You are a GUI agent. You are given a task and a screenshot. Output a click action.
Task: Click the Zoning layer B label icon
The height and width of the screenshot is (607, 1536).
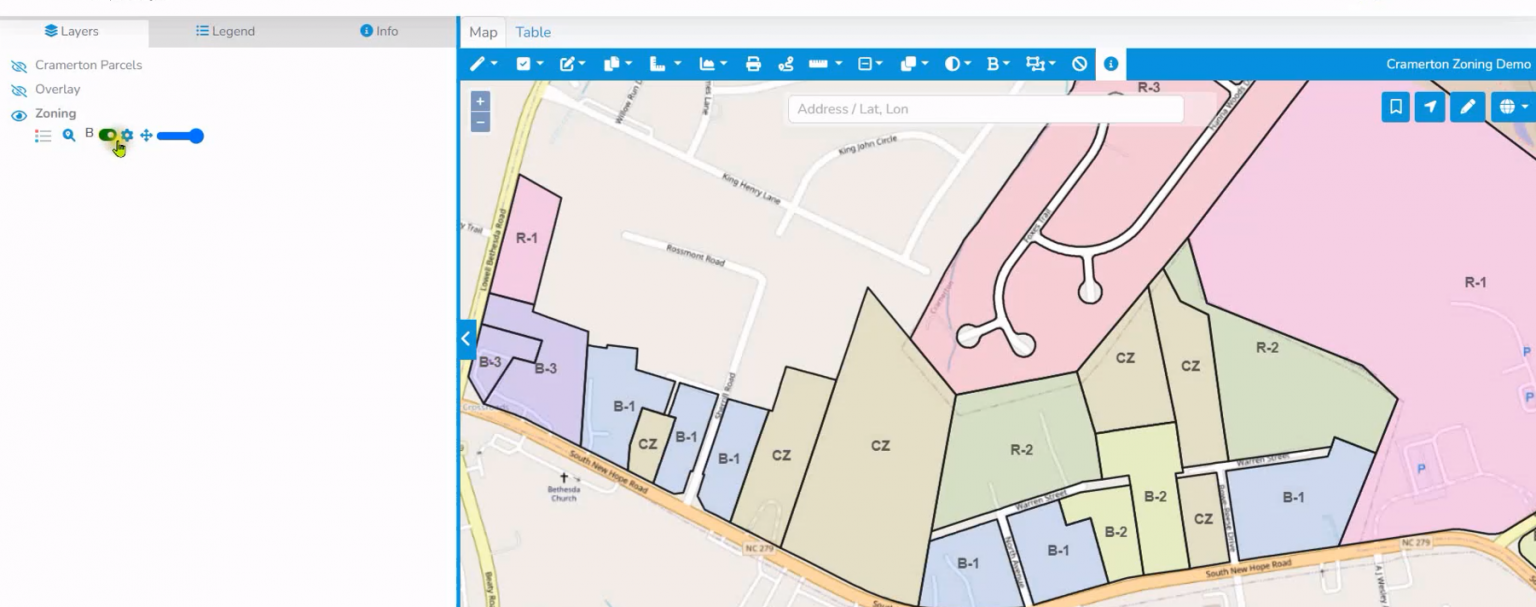(x=89, y=133)
